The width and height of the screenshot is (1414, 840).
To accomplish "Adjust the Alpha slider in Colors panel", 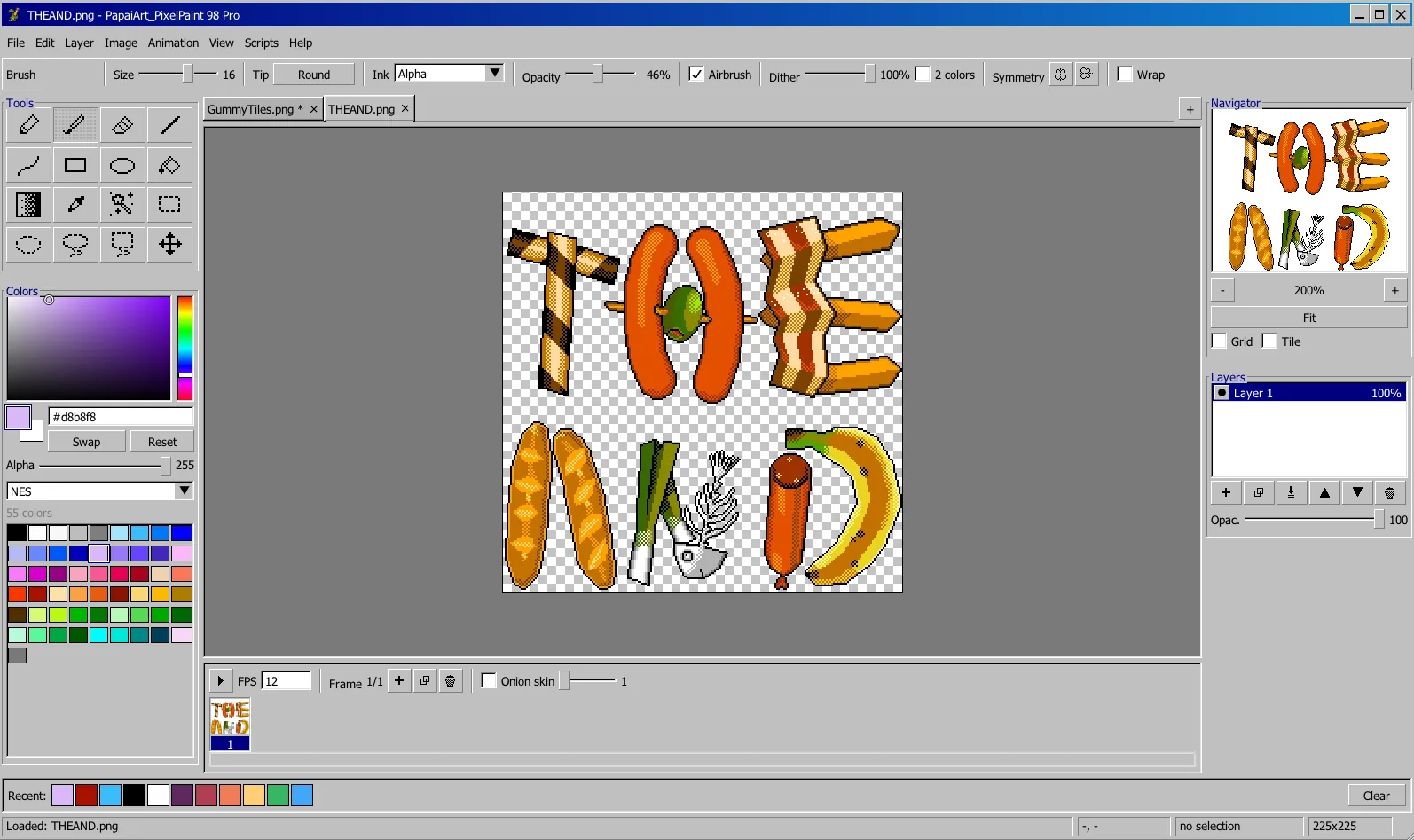I will [x=106, y=466].
